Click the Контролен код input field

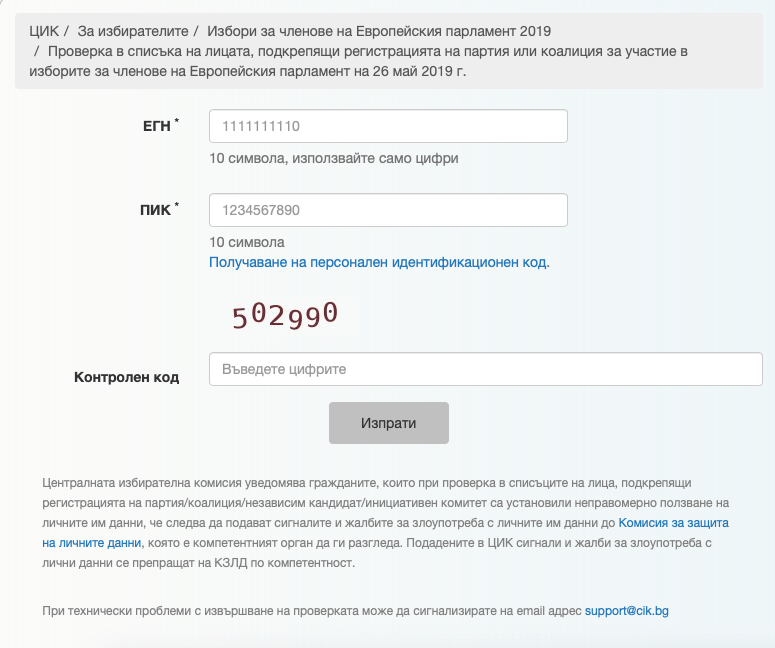click(x=485, y=369)
